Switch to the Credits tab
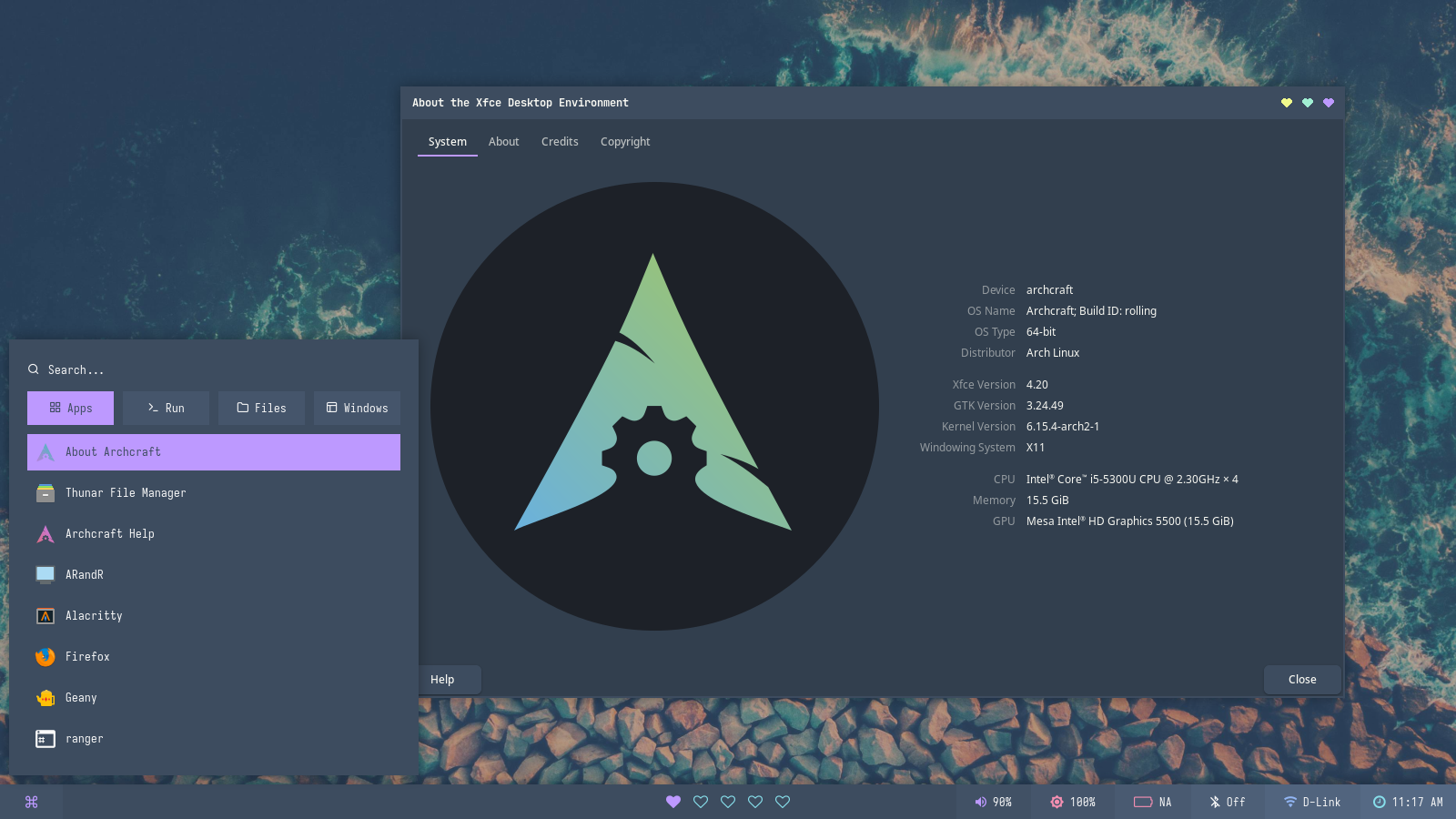 coord(560,142)
